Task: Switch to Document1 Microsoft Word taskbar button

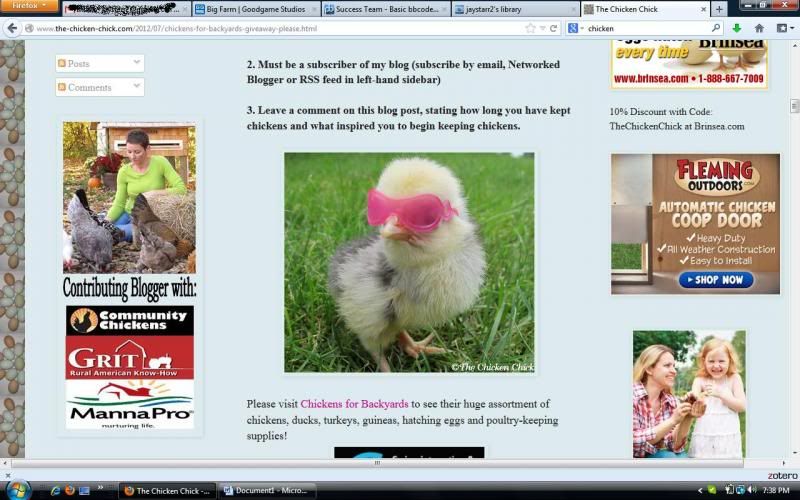Action: click(267, 491)
